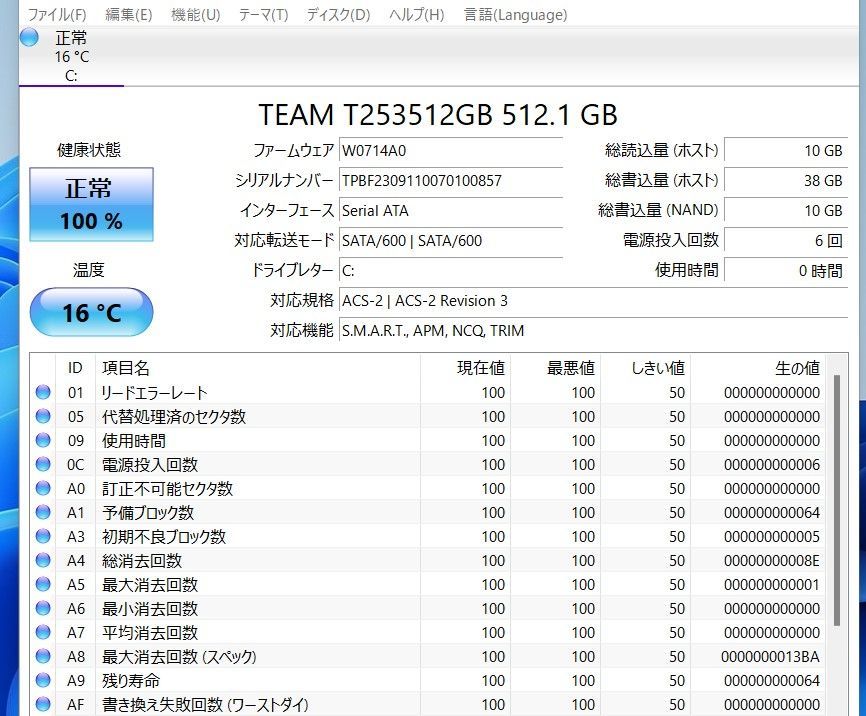This screenshot has height=716, width=866.
Task: Open the 機能(U) menu
Action: point(196,14)
